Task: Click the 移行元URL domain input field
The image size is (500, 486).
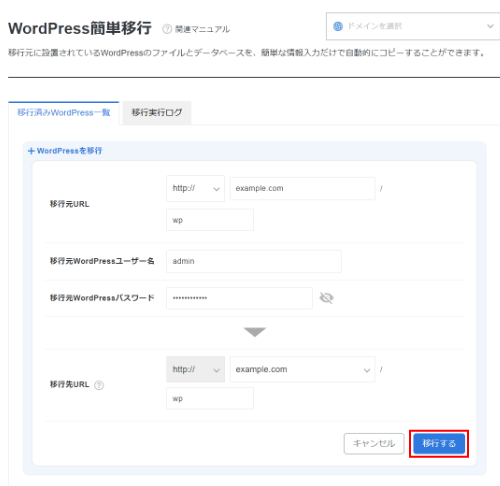Action: click(x=302, y=188)
